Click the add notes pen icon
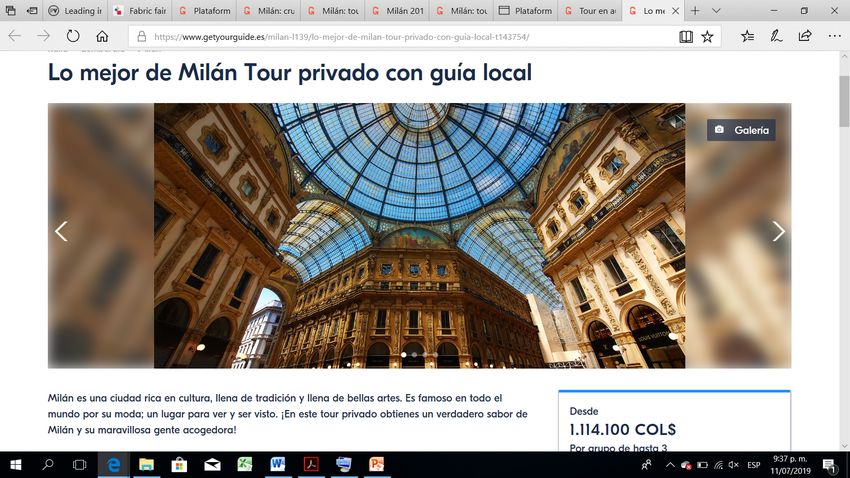 pos(776,36)
